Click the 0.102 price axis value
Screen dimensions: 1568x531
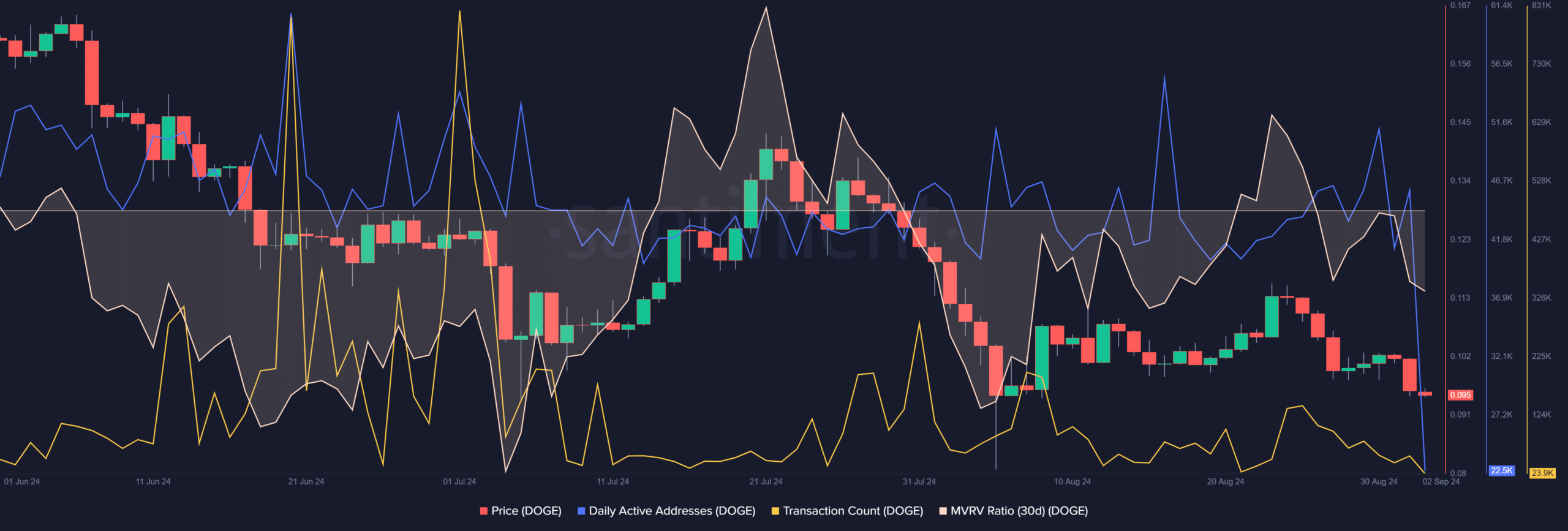tap(1460, 356)
